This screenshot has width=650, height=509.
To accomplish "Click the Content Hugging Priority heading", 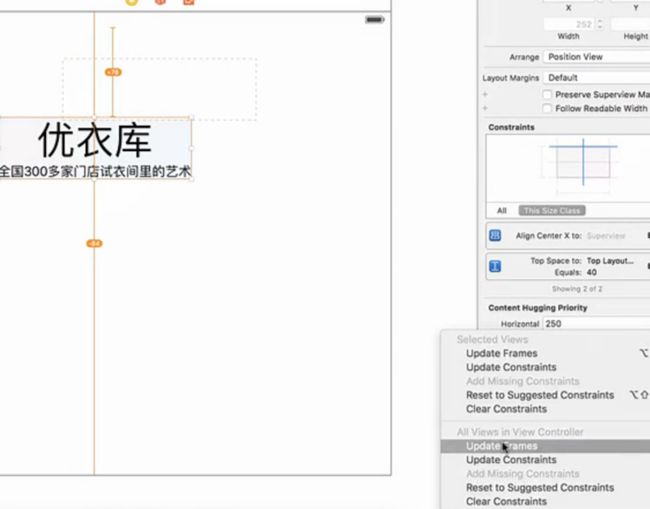I will coord(538,308).
